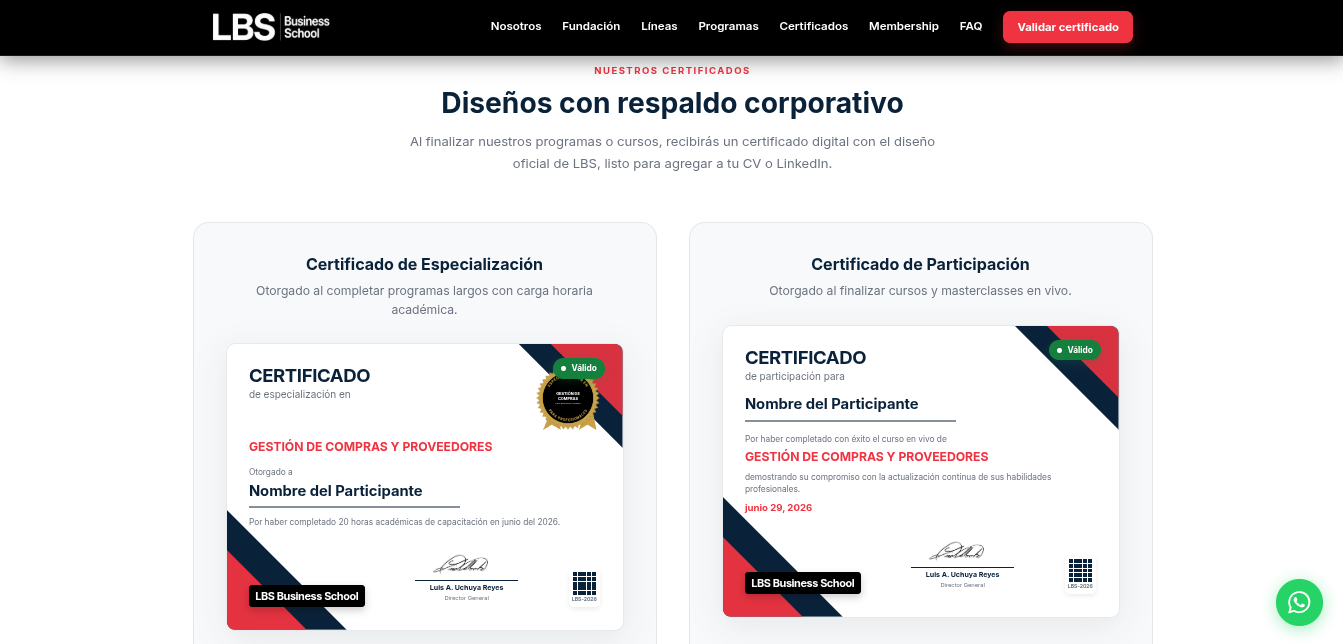Open the FAQ link
The height and width of the screenshot is (644, 1343).
click(x=971, y=27)
